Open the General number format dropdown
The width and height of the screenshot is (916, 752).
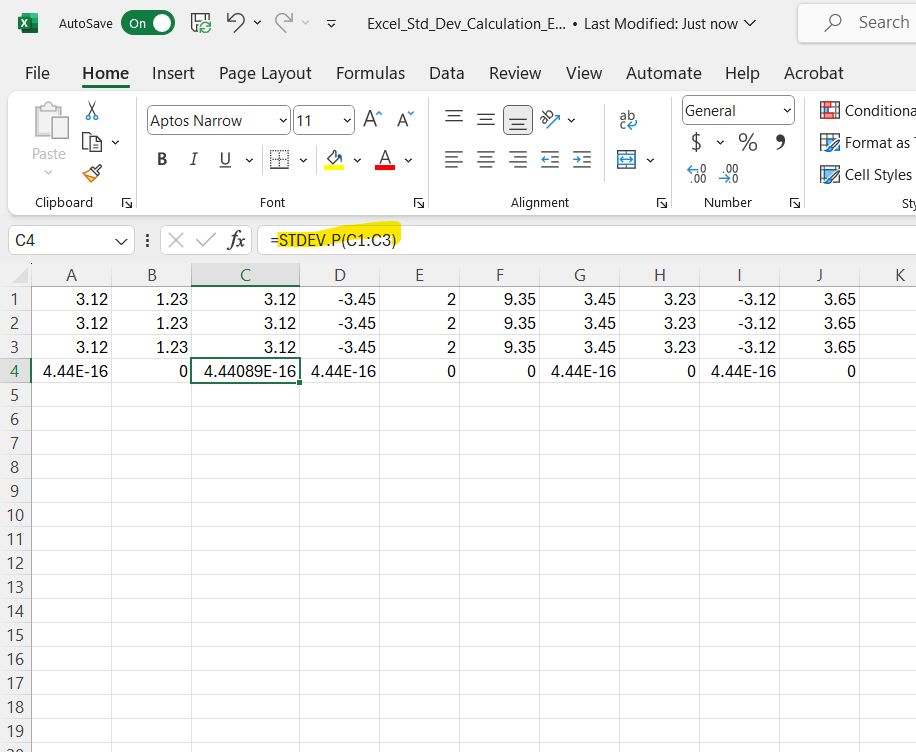[787, 110]
